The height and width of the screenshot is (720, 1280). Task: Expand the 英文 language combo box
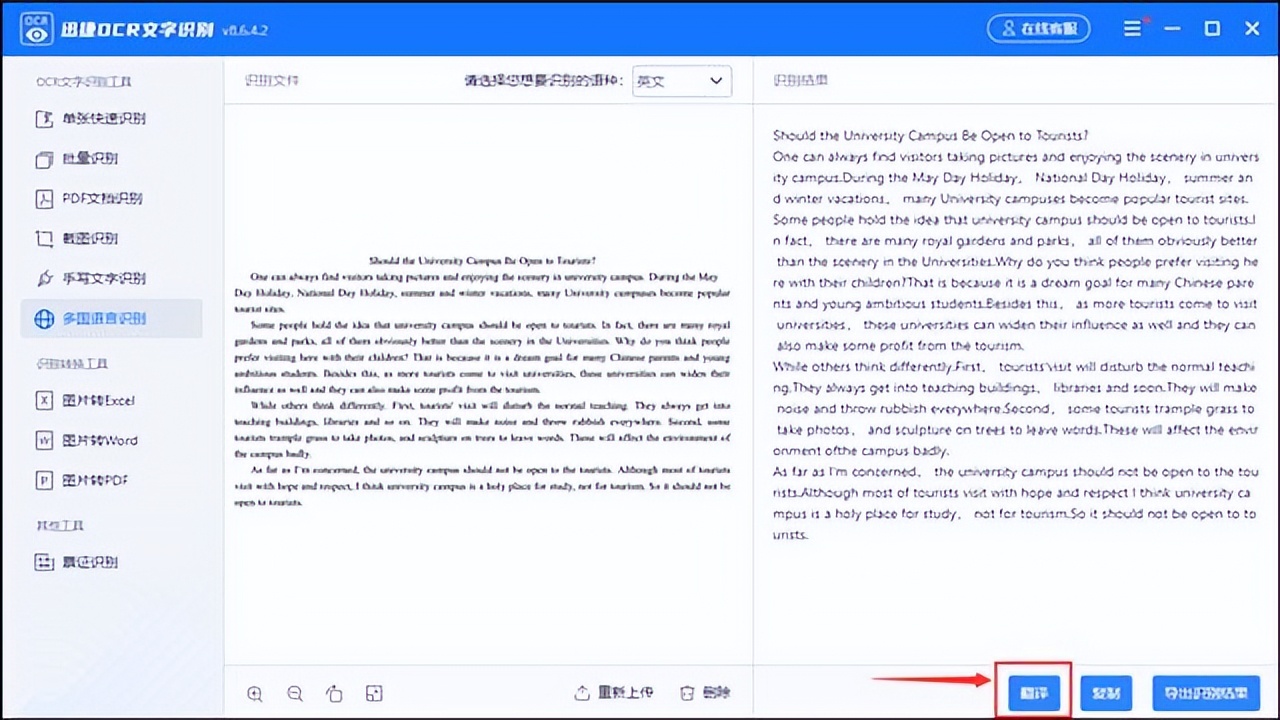click(x=680, y=81)
